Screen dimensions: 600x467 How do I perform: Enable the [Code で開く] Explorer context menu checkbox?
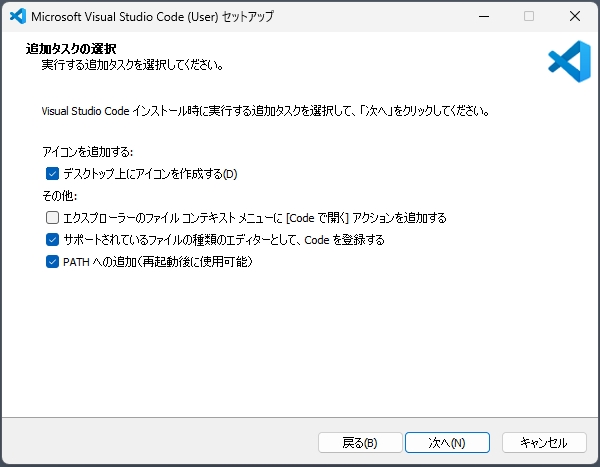tap(53, 218)
